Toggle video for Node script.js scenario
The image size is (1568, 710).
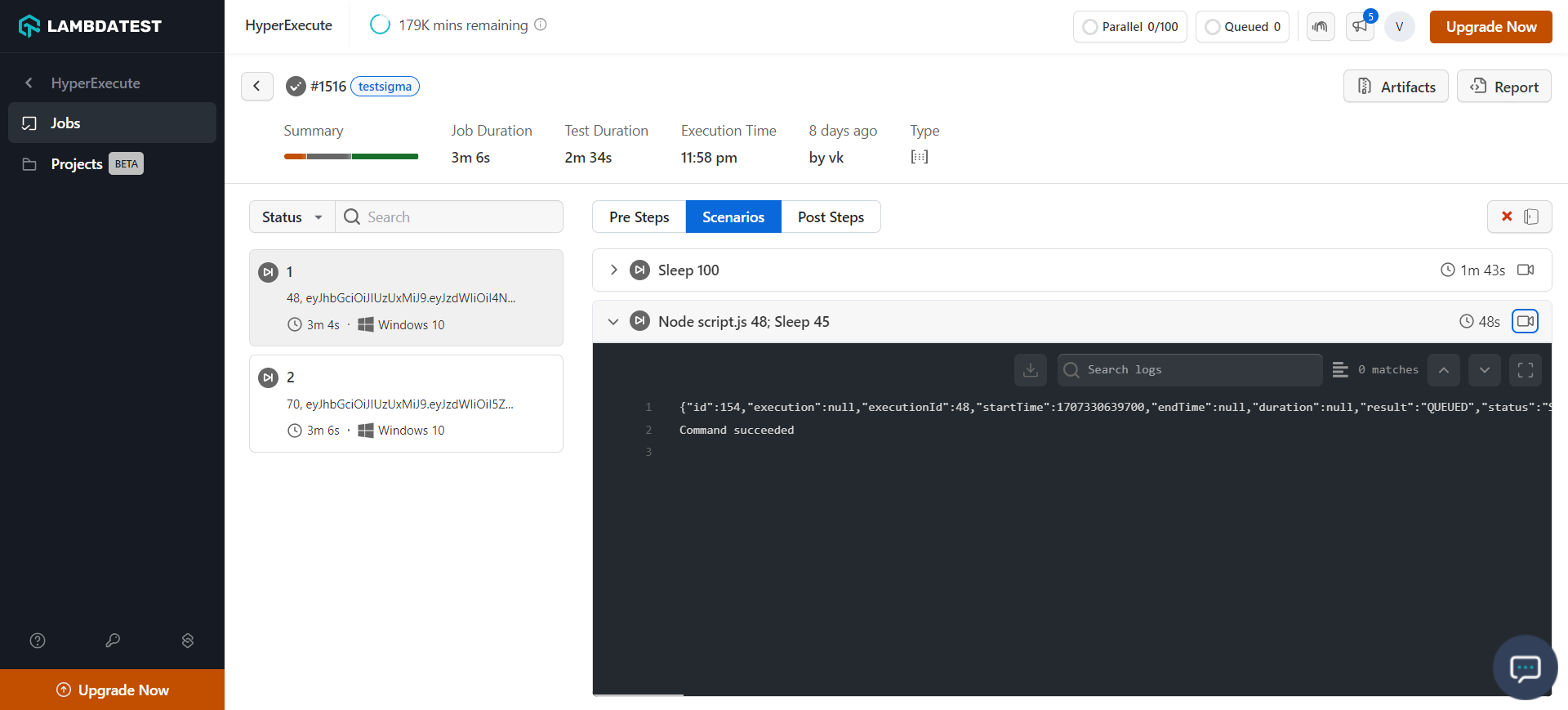point(1525,321)
